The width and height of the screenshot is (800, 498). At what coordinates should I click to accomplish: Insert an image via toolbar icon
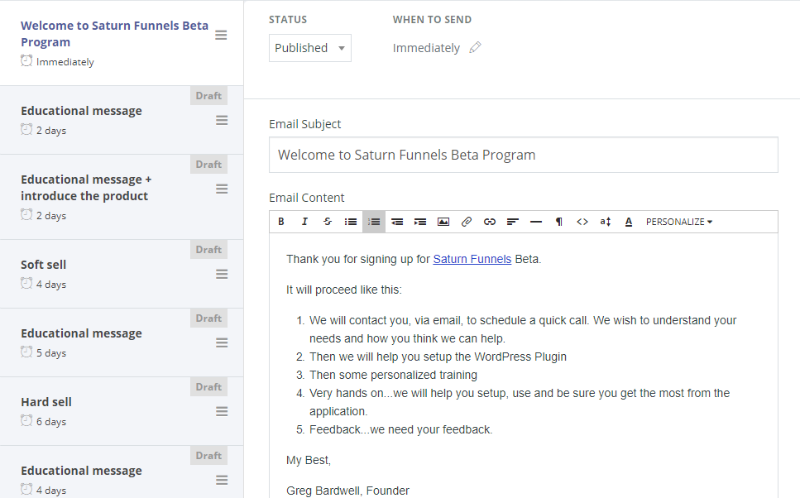pyautogui.click(x=443, y=221)
